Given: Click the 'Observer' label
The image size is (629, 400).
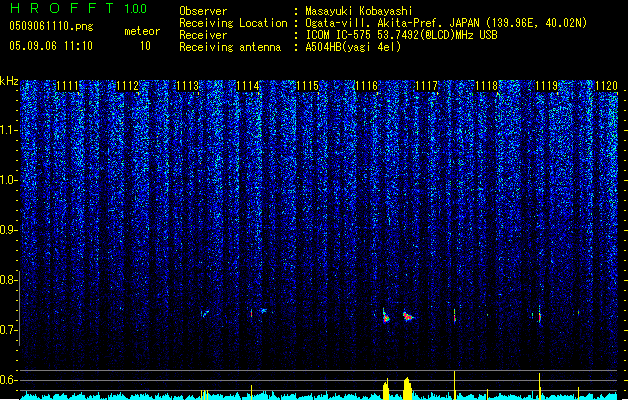Looking at the screenshot, I should pos(203,11).
